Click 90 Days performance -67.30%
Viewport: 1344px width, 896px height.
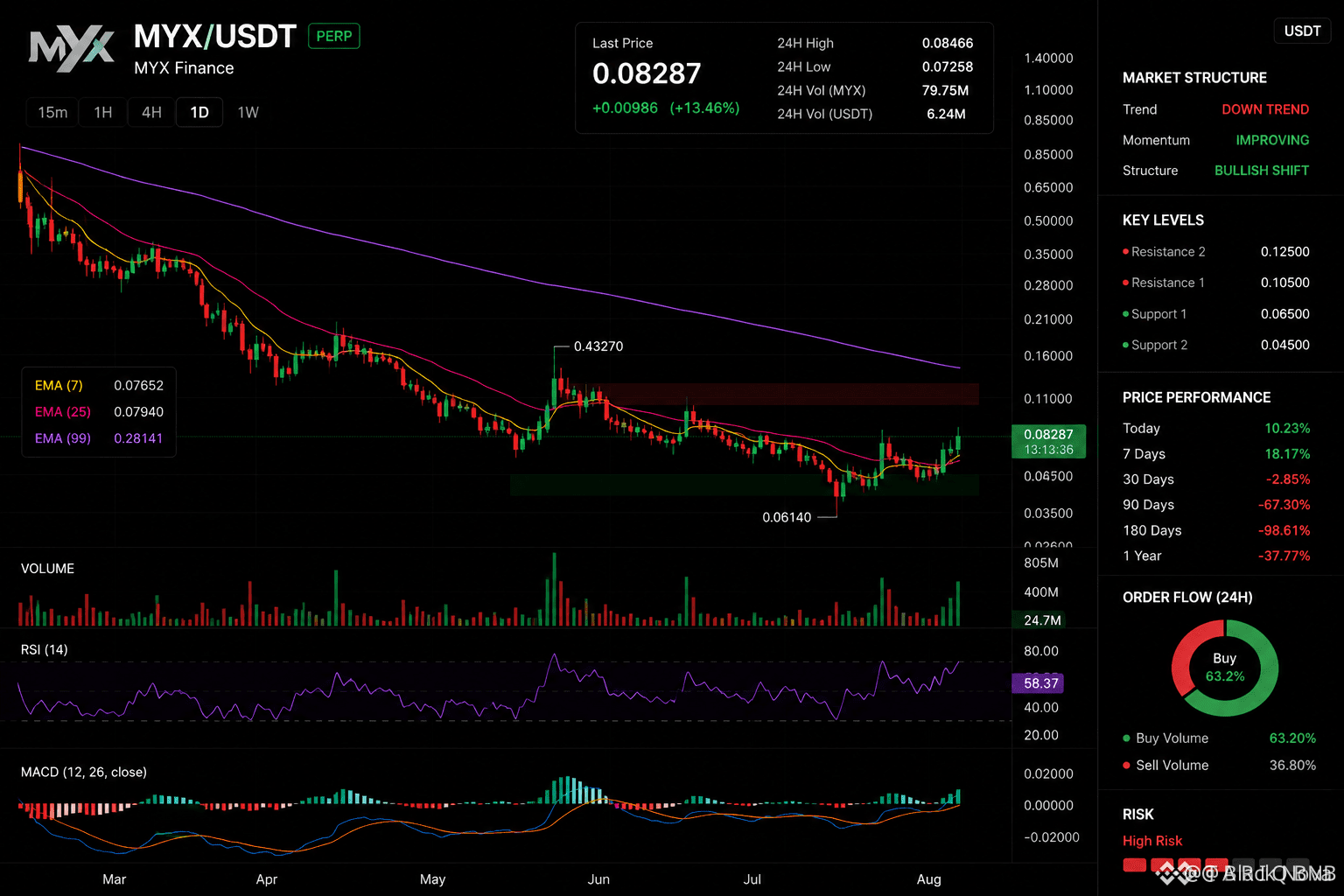point(1216,505)
